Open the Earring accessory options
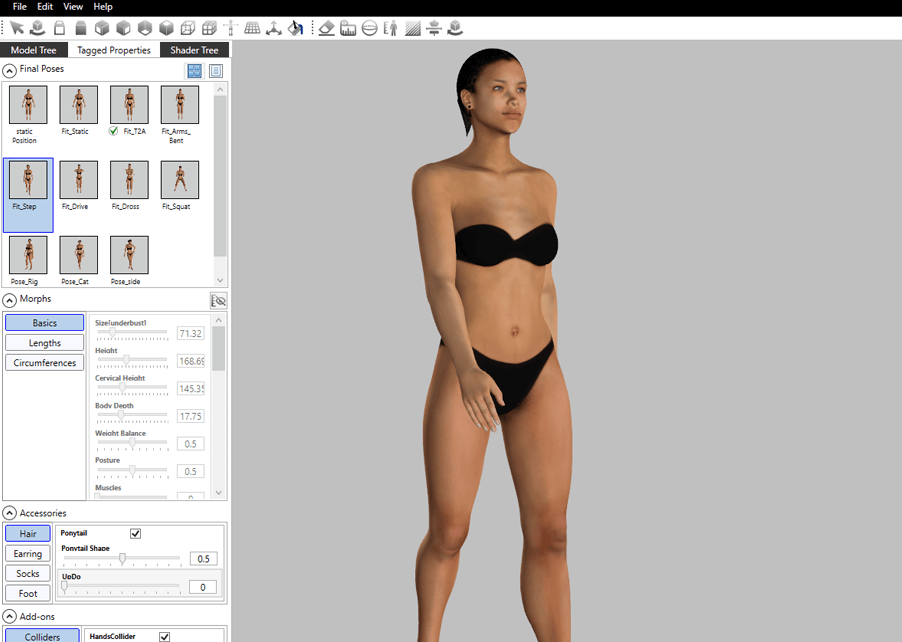Image resolution: width=902 pixels, height=642 pixels. (x=28, y=554)
